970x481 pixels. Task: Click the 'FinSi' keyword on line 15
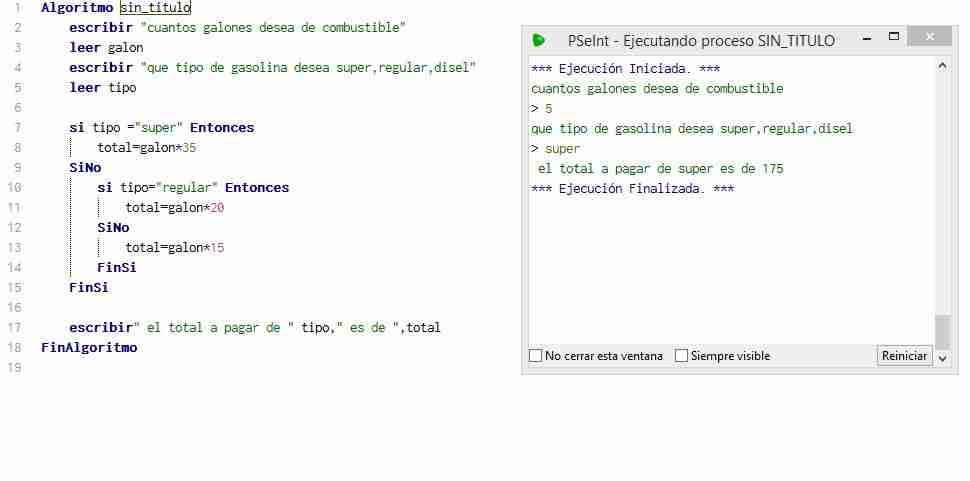(88, 287)
